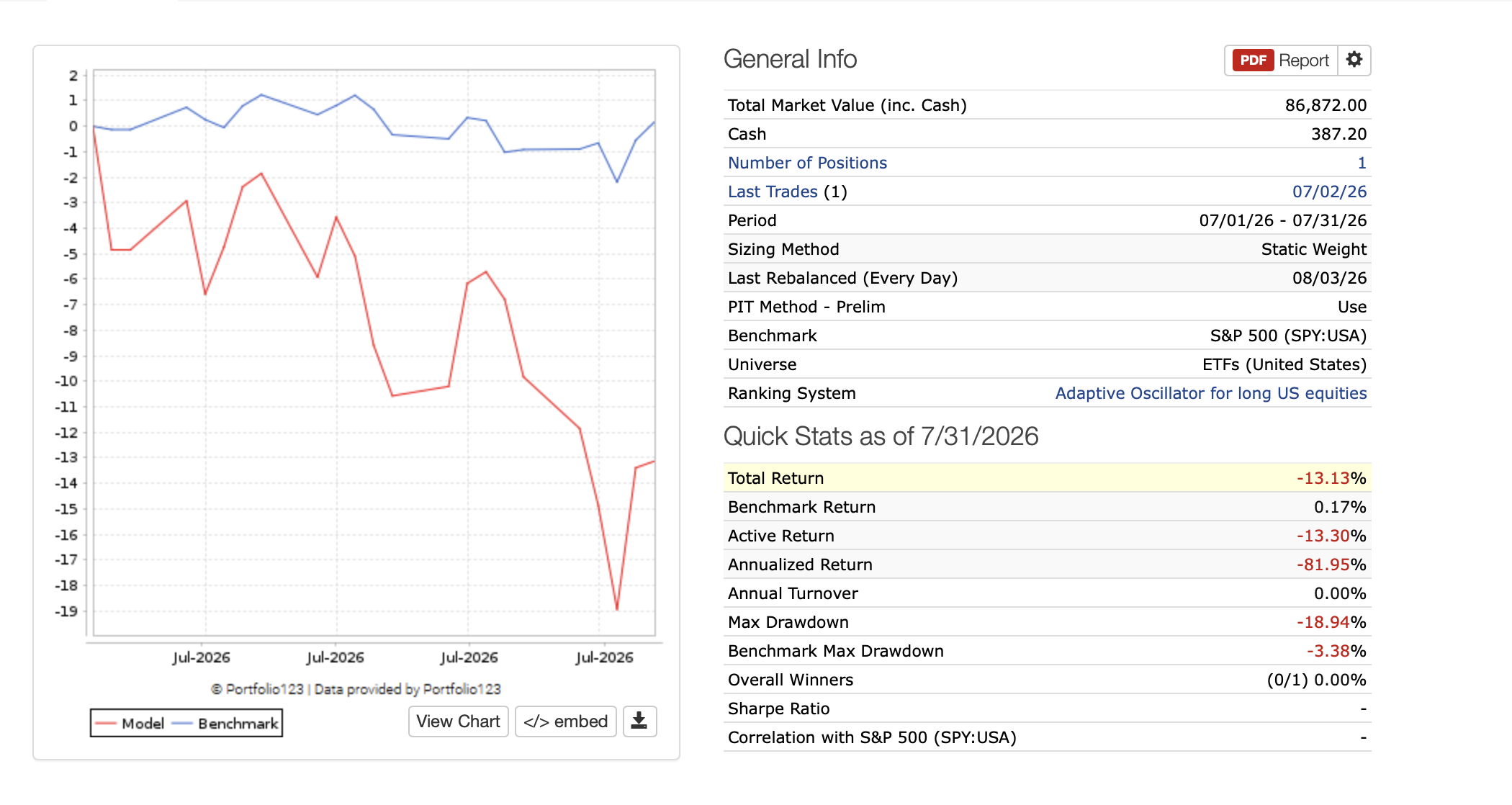The height and width of the screenshot is (805, 1512).
Task: Toggle the Benchmark series in the legend
Action: coord(238,723)
